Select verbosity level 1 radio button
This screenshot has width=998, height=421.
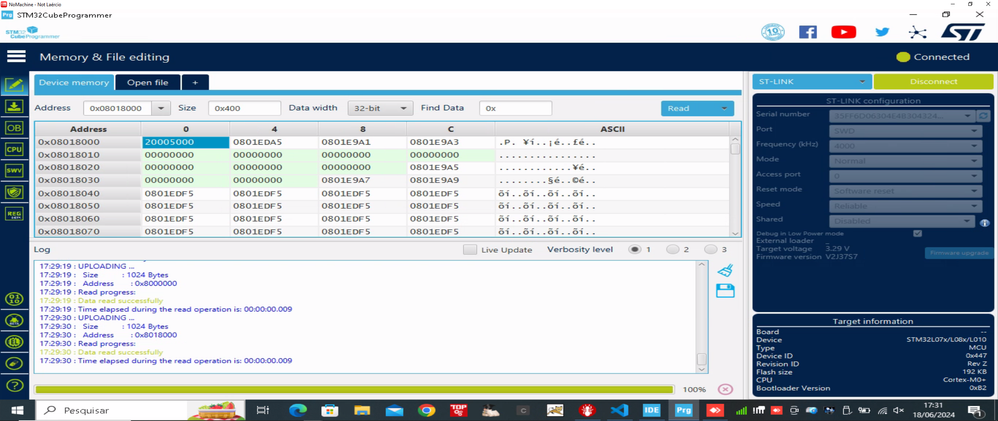(x=634, y=250)
